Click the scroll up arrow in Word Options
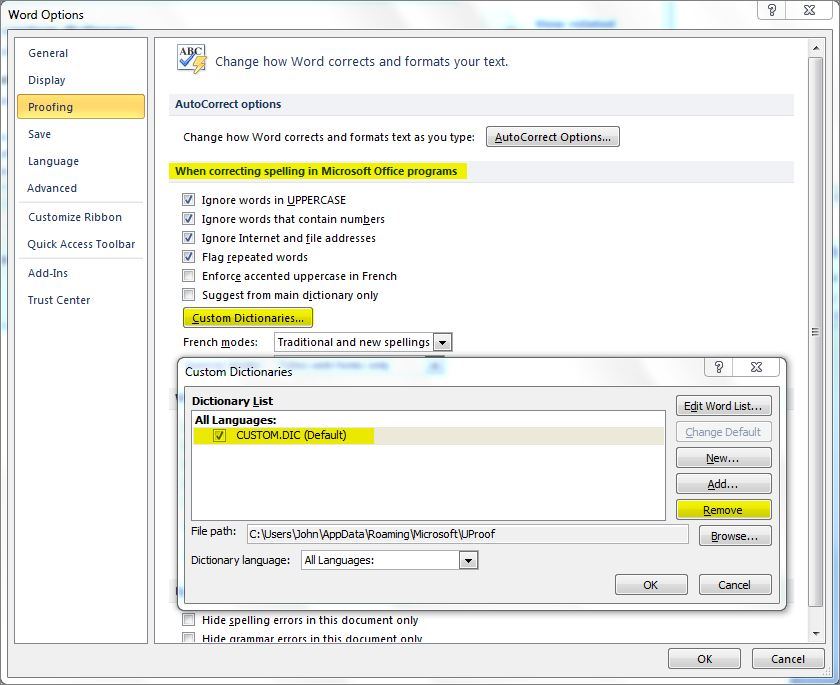Image resolution: width=840 pixels, height=685 pixels. [x=816, y=48]
